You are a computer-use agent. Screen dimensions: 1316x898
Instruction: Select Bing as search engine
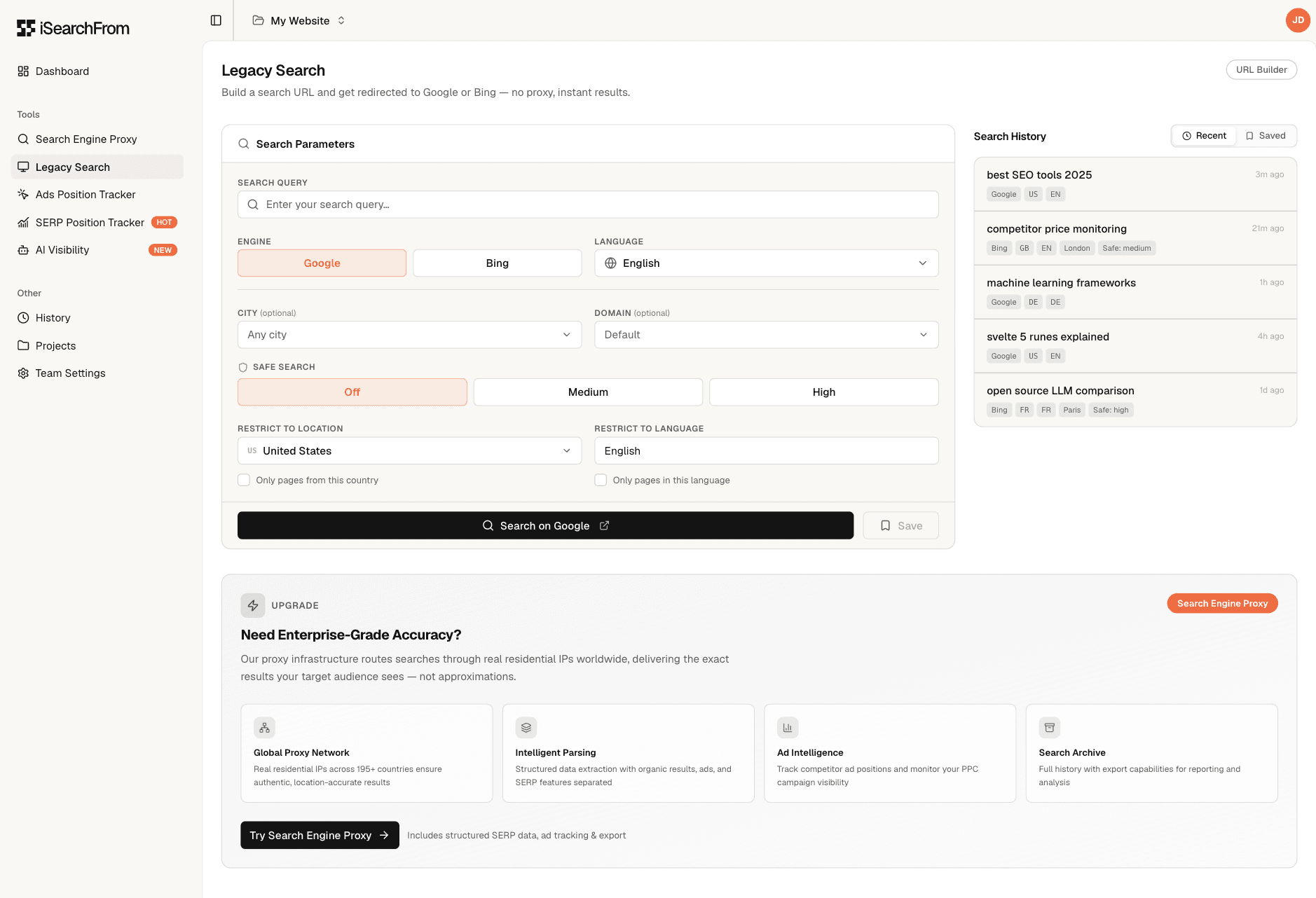click(x=498, y=263)
